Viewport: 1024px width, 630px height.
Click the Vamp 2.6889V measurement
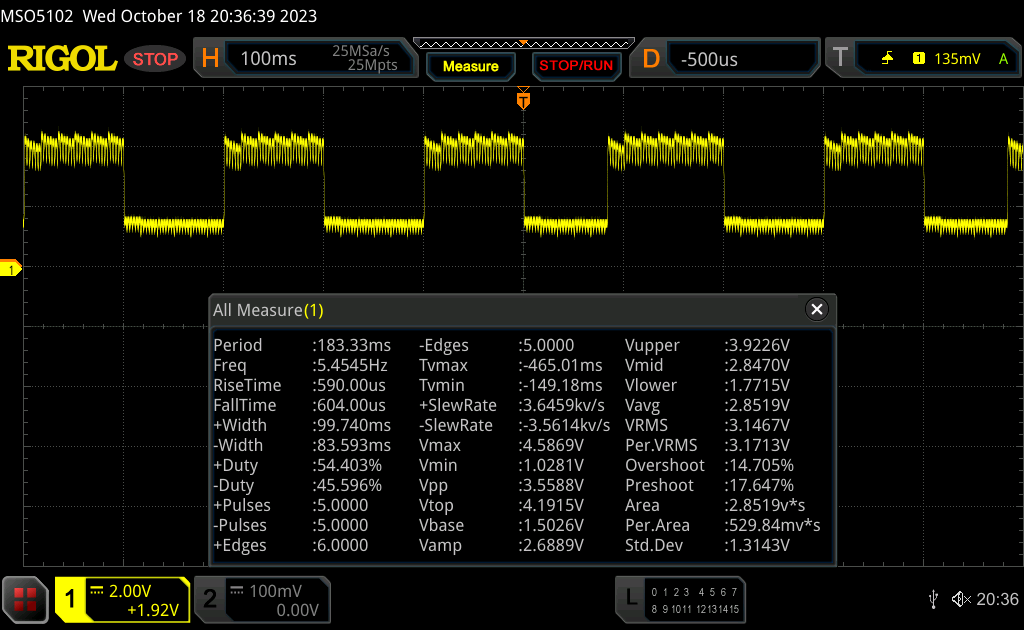[x=501, y=546]
